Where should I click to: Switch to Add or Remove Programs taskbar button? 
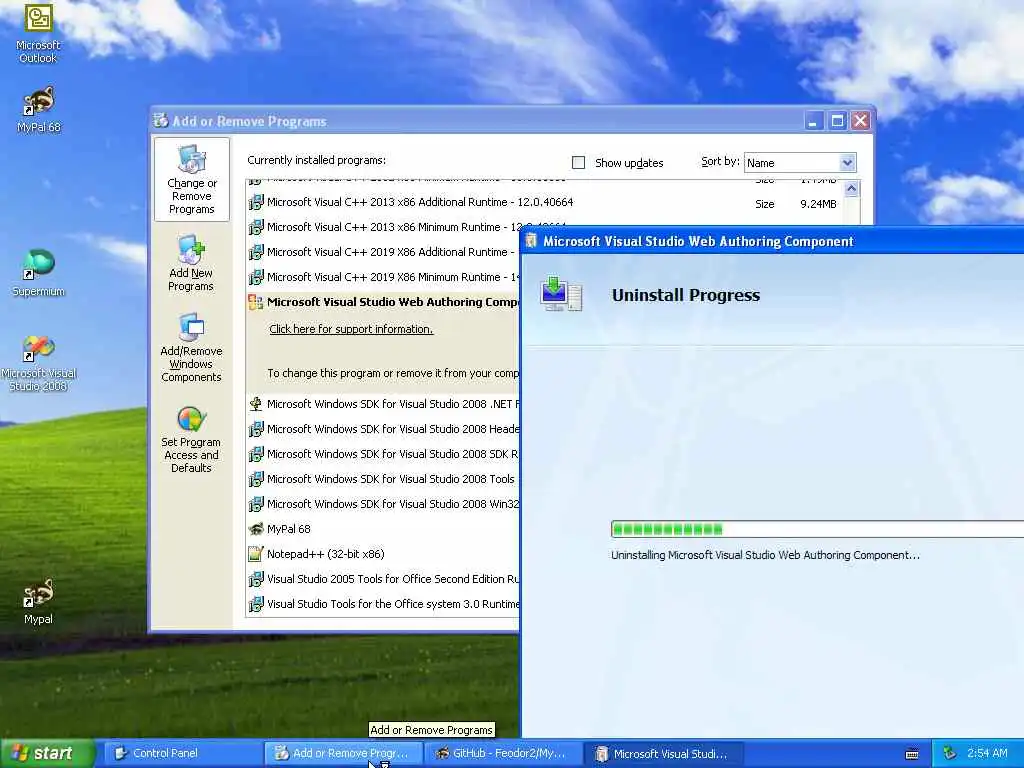344,753
